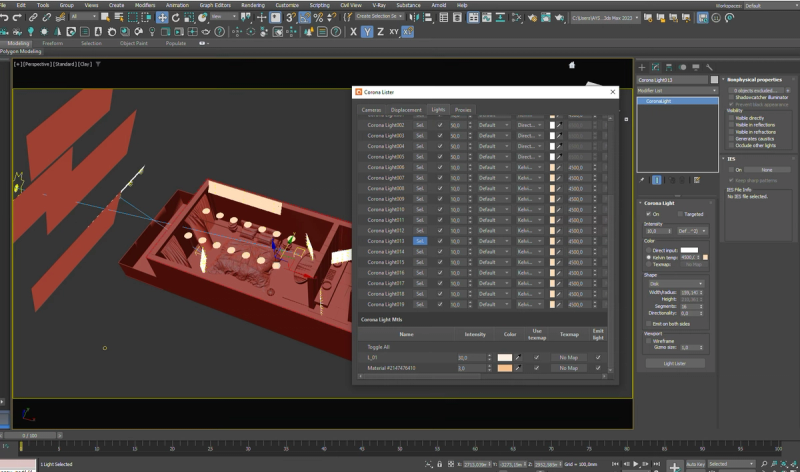The width and height of the screenshot is (800, 472).
Task: Restrict transform to the X axis
Action: coord(353,32)
